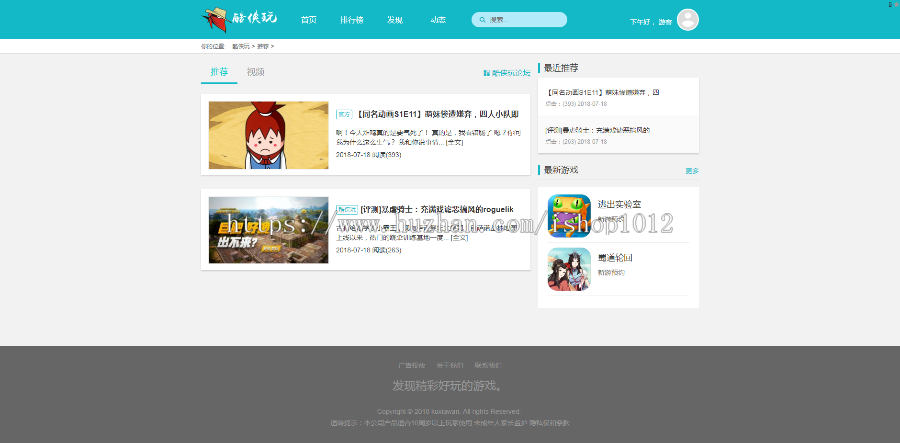
Task: Click 推荐 in the breadcrumb
Action: click(x=262, y=46)
